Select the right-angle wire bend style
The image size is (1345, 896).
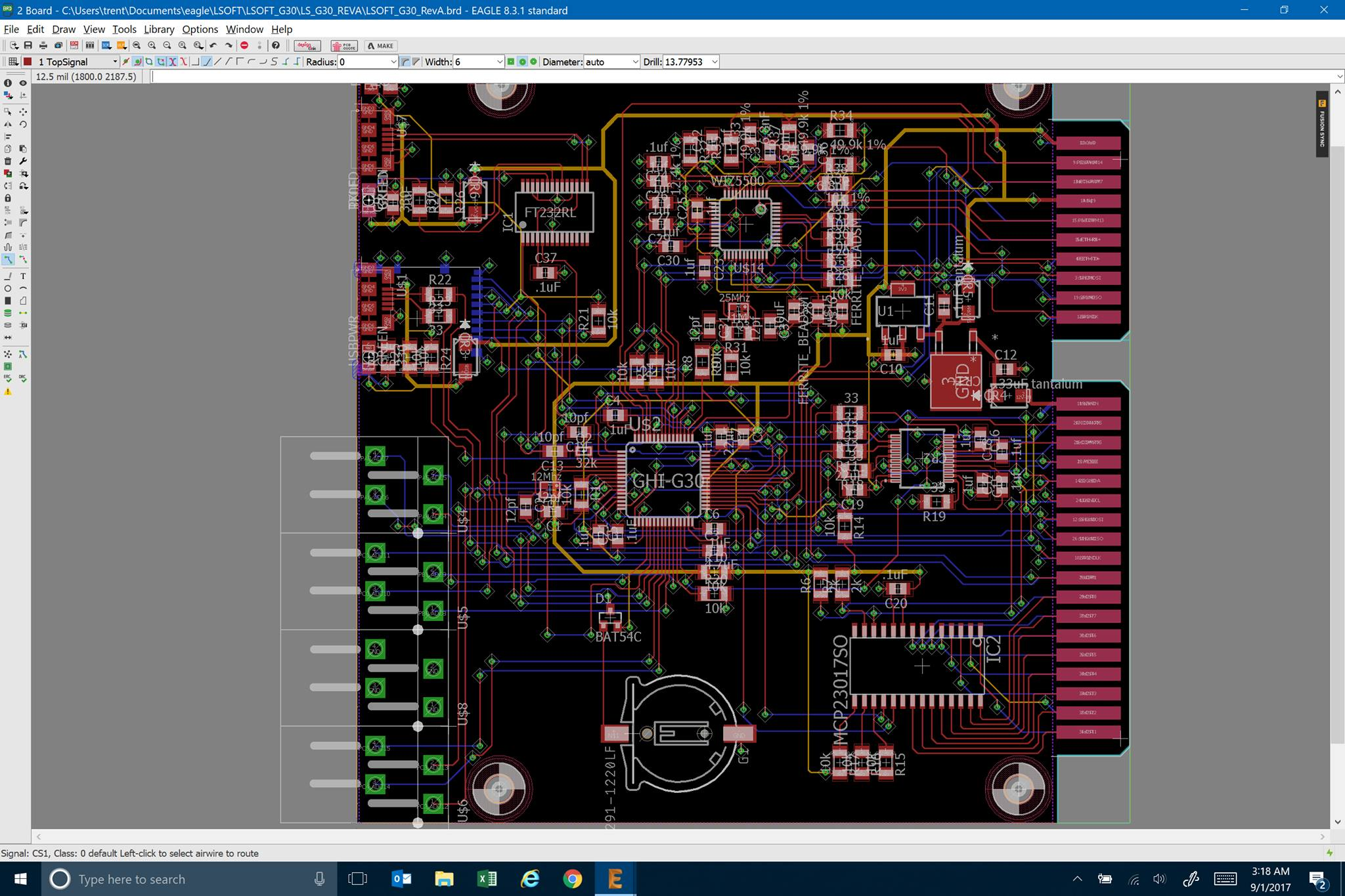point(196,62)
